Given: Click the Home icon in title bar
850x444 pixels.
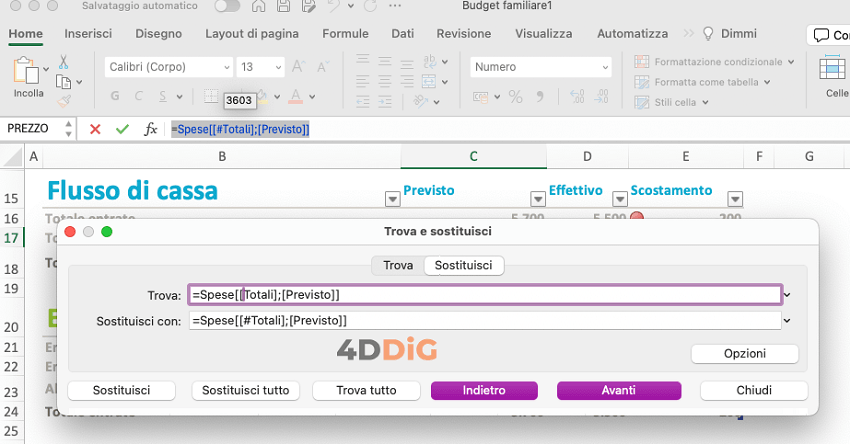Looking at the screenshot, I should tap(259, 6).
